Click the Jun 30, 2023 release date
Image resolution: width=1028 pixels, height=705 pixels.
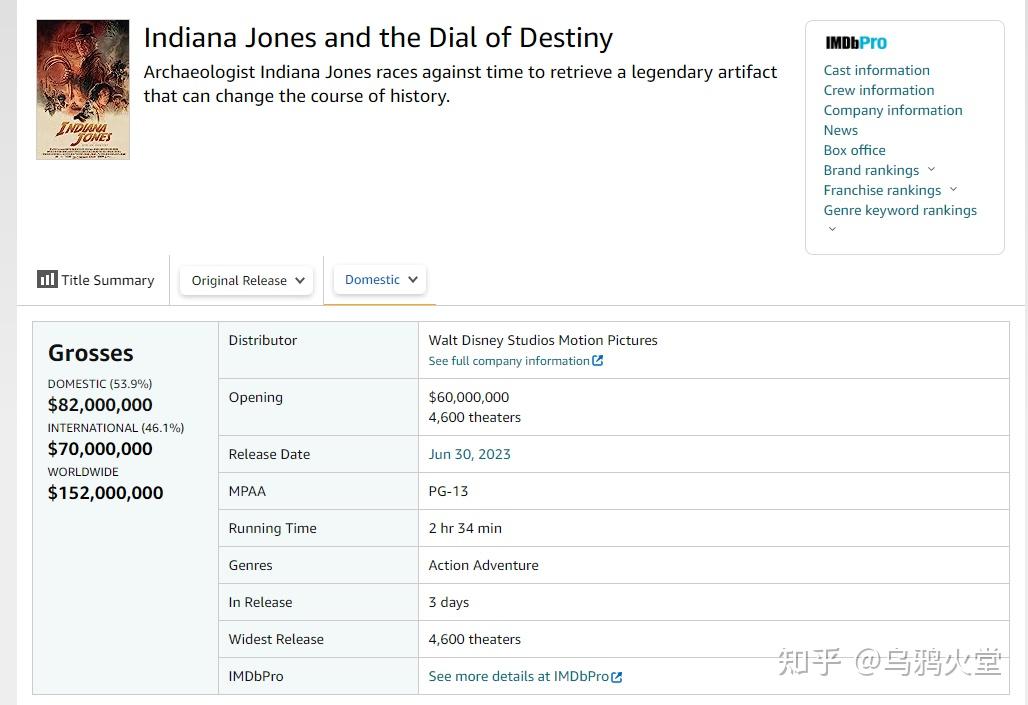[469, 454]
